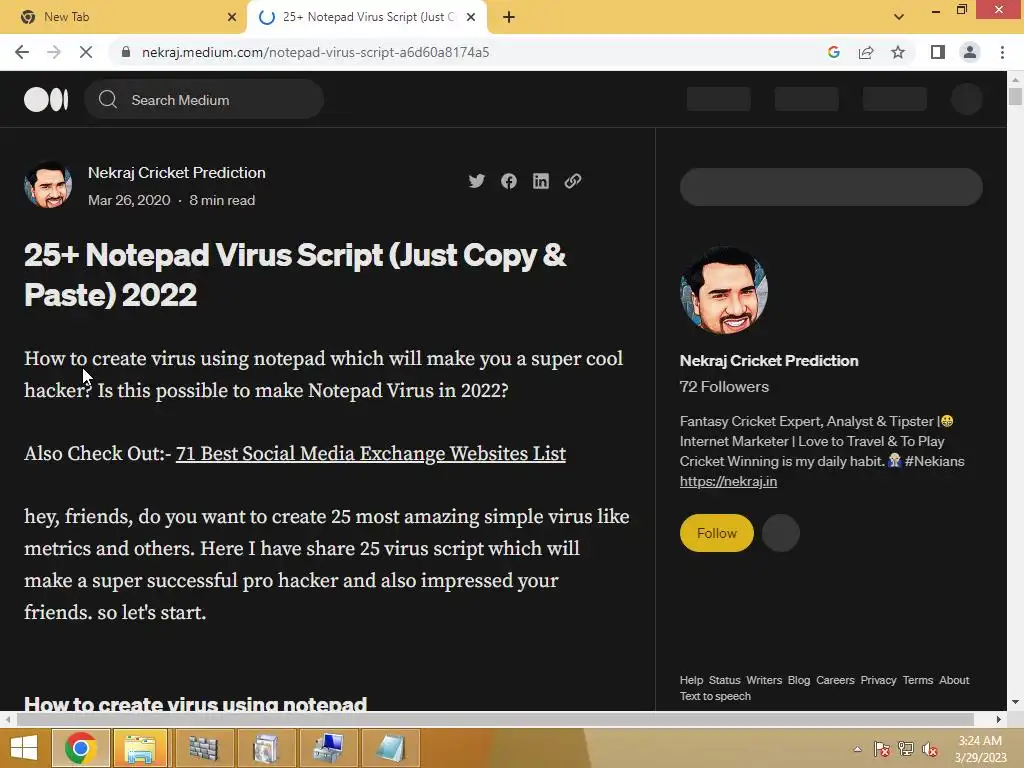The height and width of the screenshot is (768, 1024).
Task: Open the Windows Start button
Action: (x=24, y=748)
